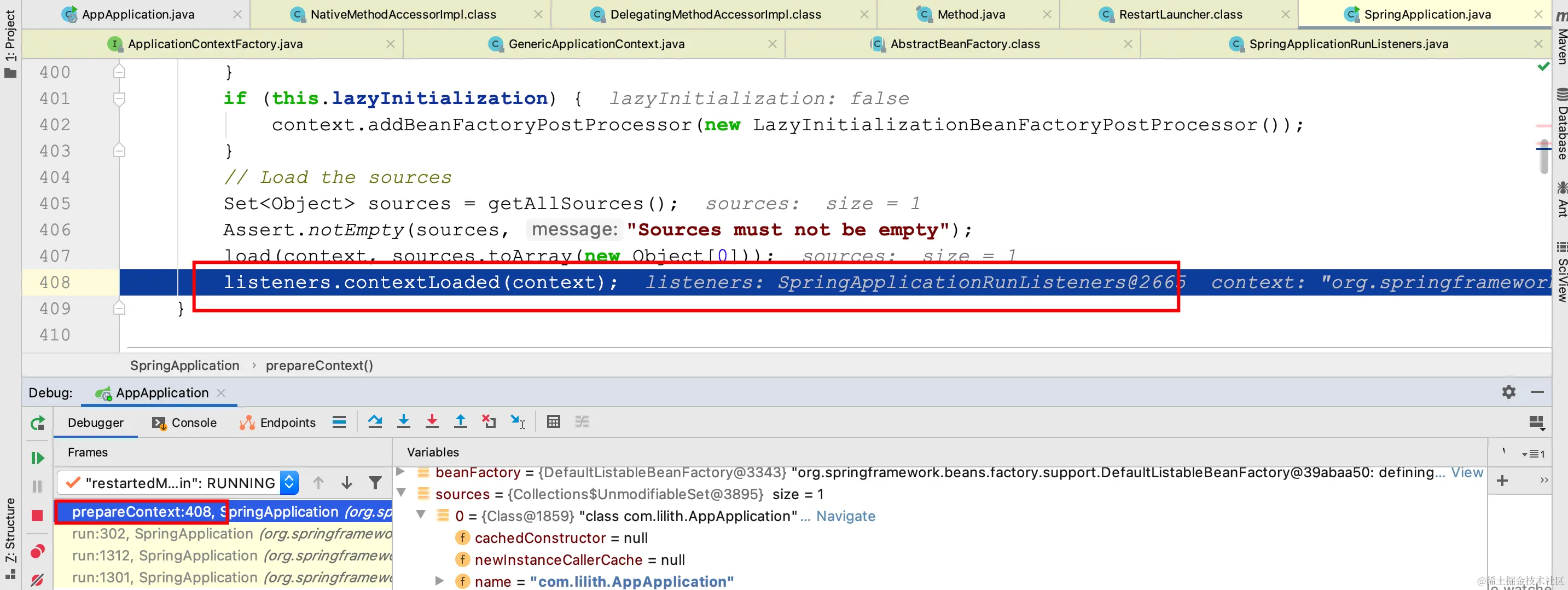Viewport: 1568px width, 590px height.
Task: Click line number 405 in the gutter
Action: pos(55,204)
